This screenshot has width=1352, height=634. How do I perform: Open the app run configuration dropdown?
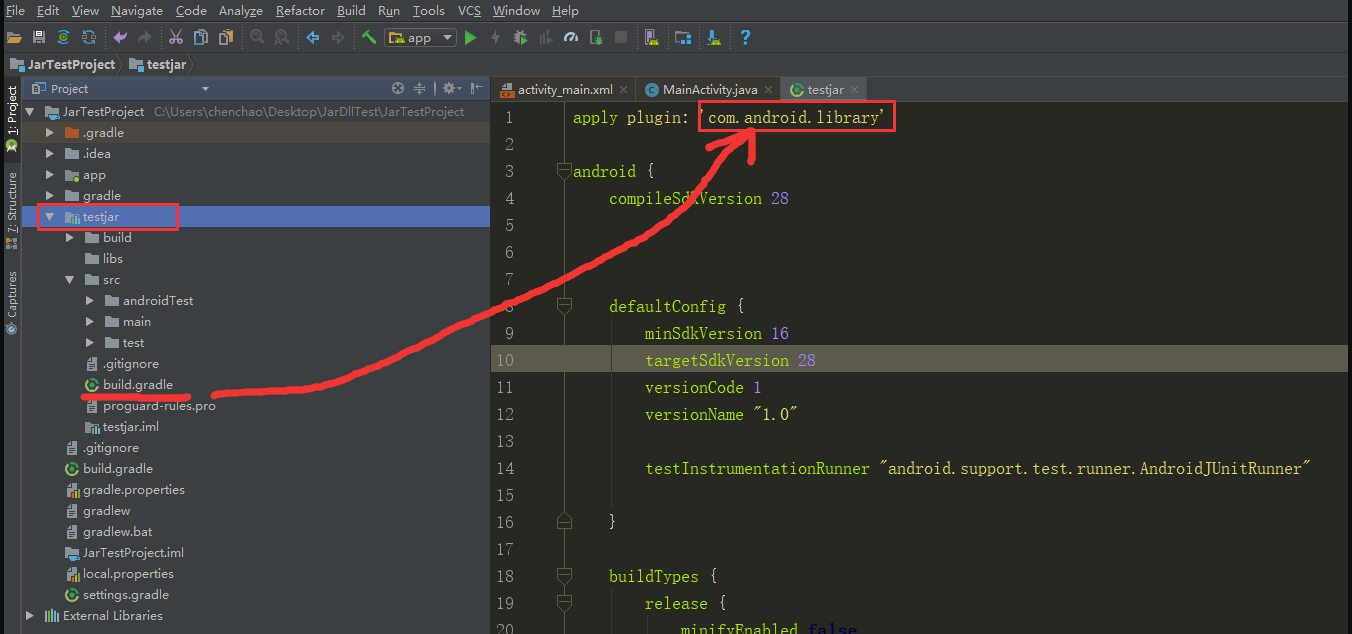tap(420, 38)
